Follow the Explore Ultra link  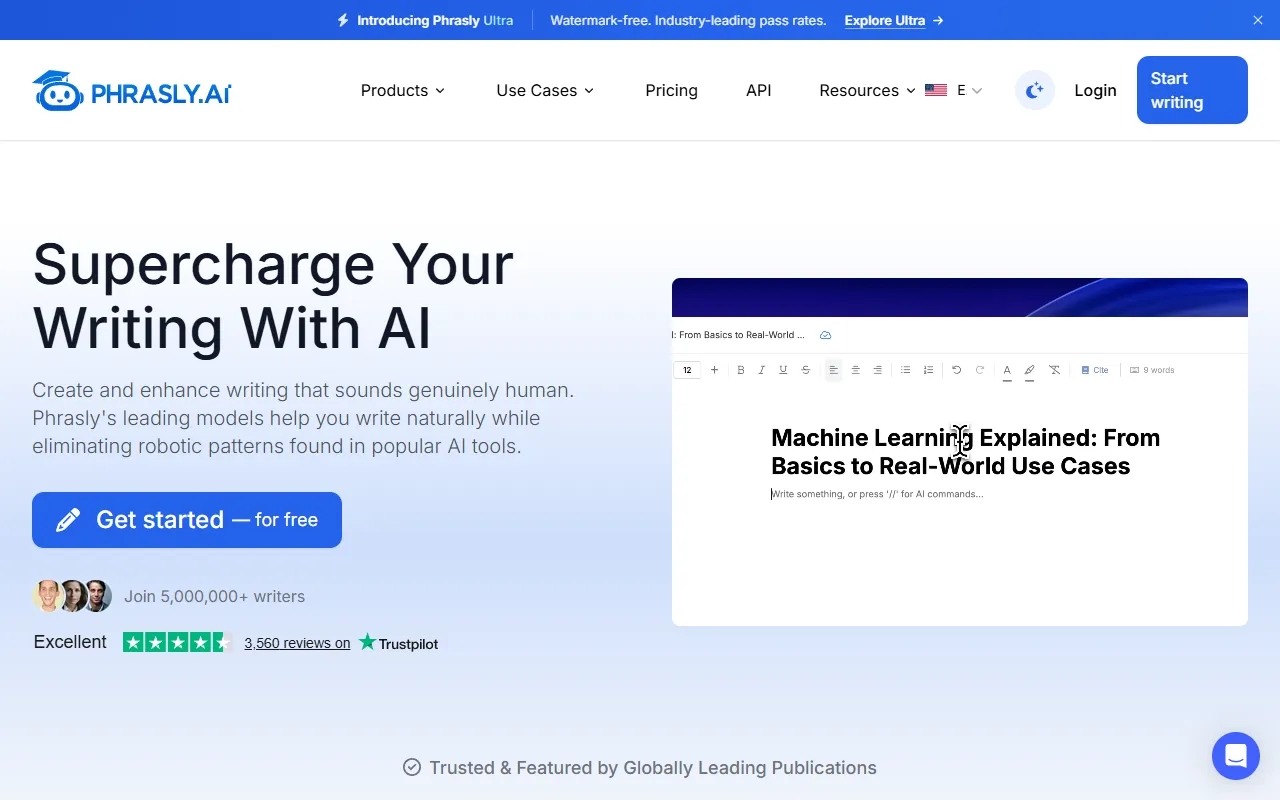pos(894,20)
